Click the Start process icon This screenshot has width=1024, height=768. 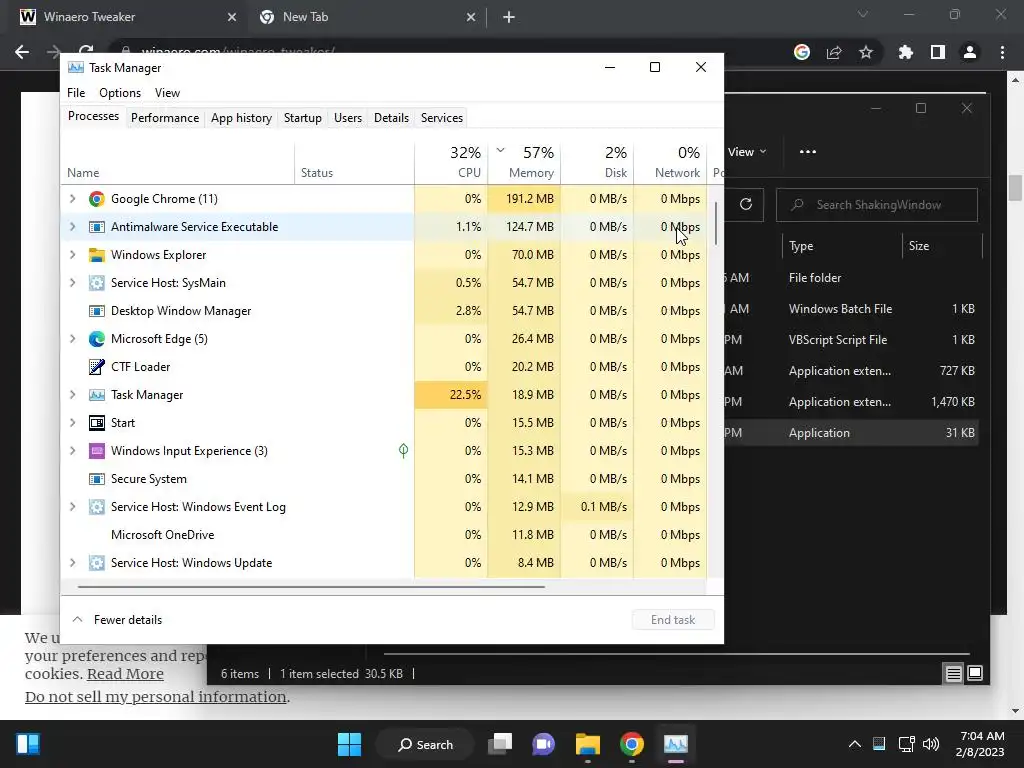tap(97, 423)
